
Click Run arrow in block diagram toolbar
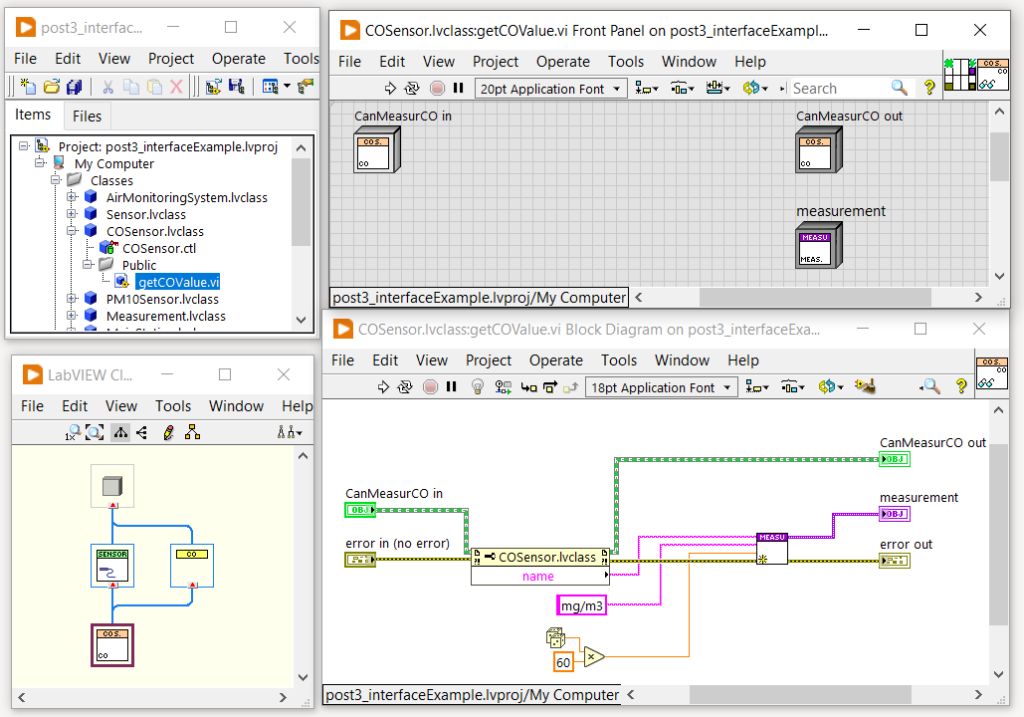click(382, 387)
